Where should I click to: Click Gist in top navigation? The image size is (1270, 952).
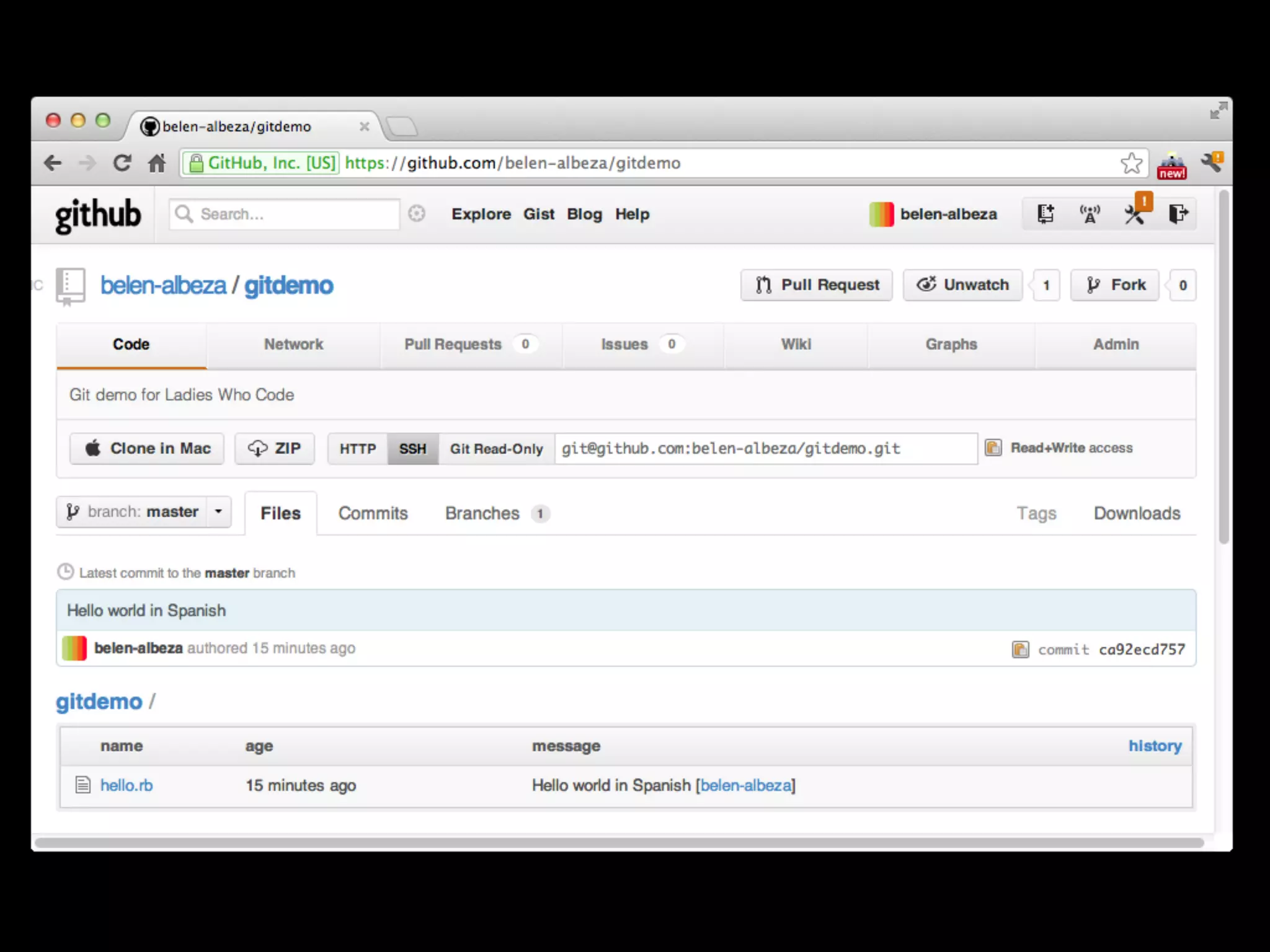click(x=539, y=214)
